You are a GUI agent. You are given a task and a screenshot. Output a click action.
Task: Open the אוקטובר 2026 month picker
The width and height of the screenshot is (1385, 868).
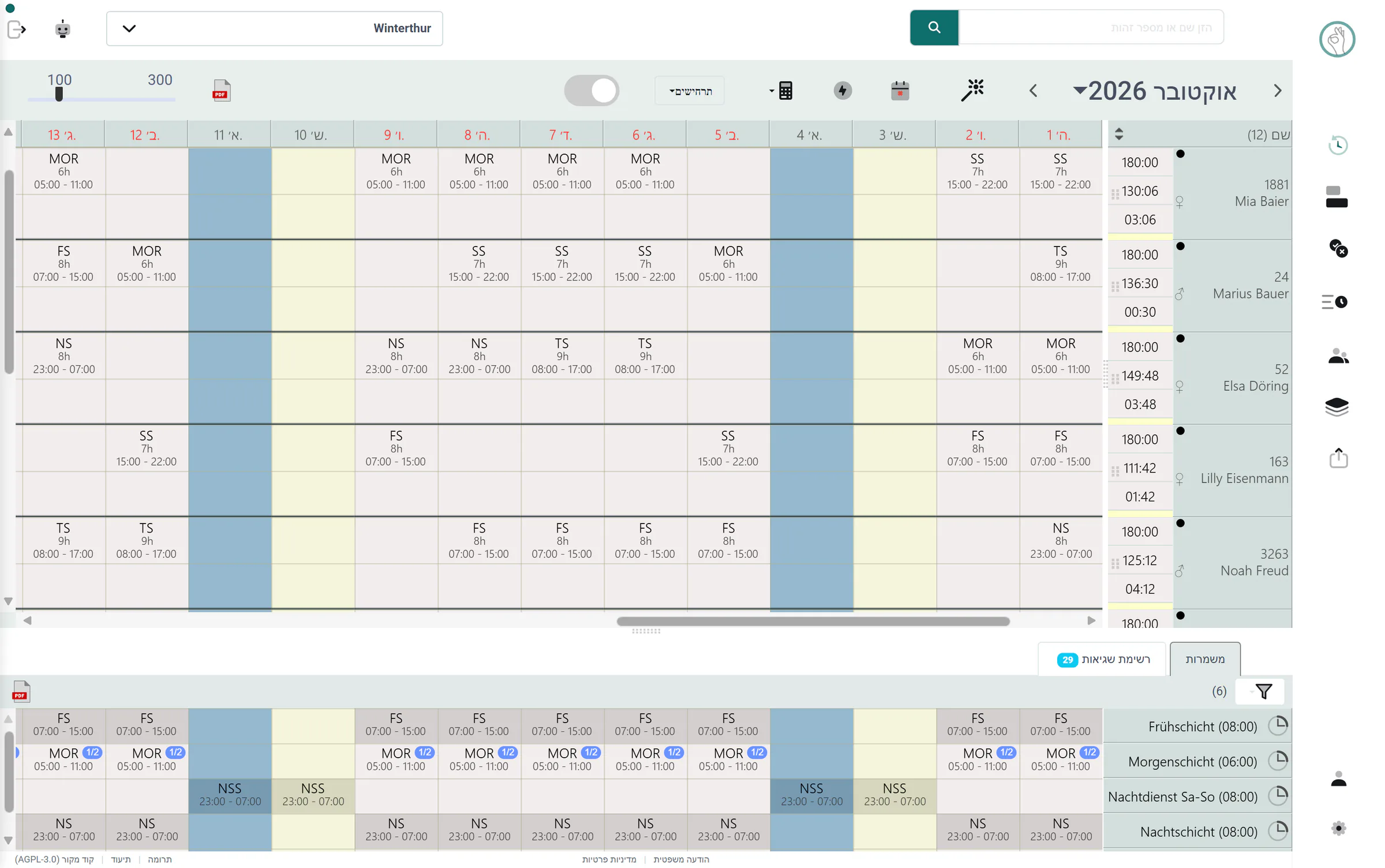[x=1154, y=91]
